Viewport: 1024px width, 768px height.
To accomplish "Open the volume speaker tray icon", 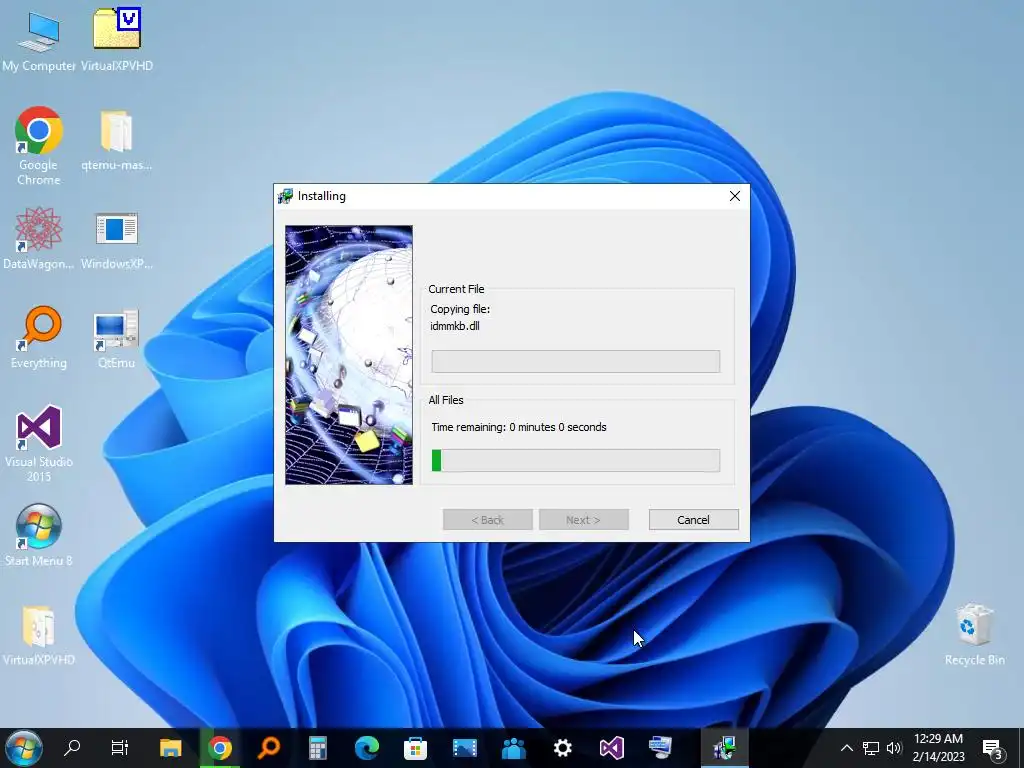I will pos(894,748).
